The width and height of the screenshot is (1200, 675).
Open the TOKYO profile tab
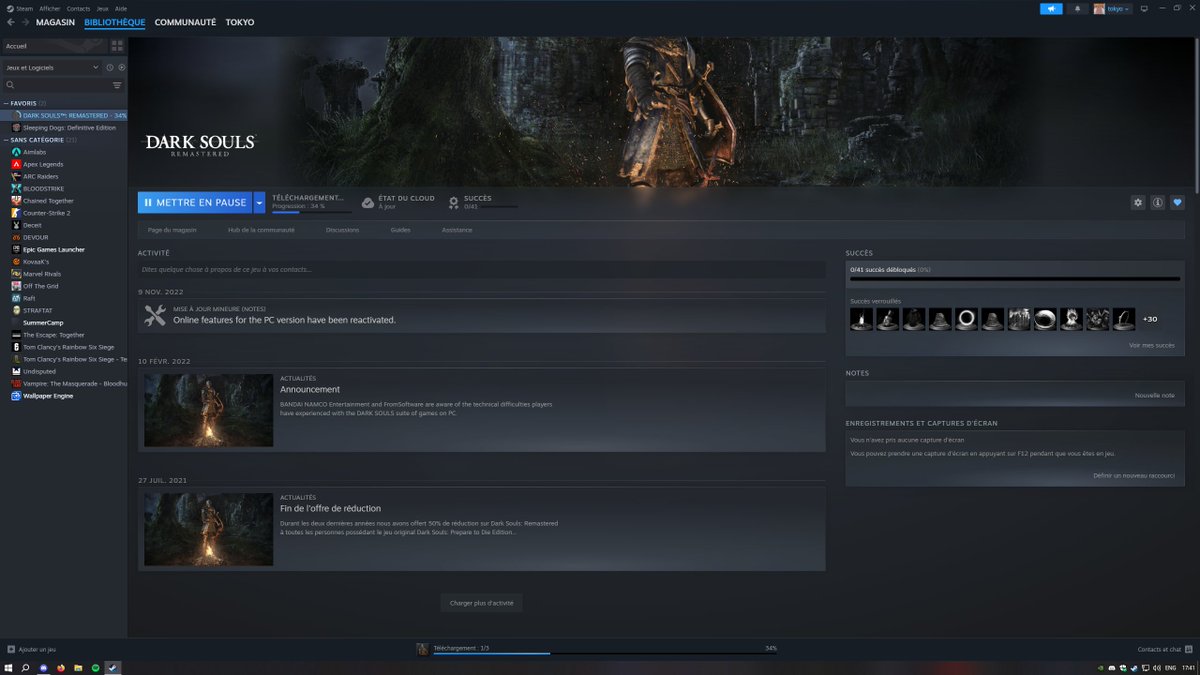pyautogui.click(x=240, y=22)
